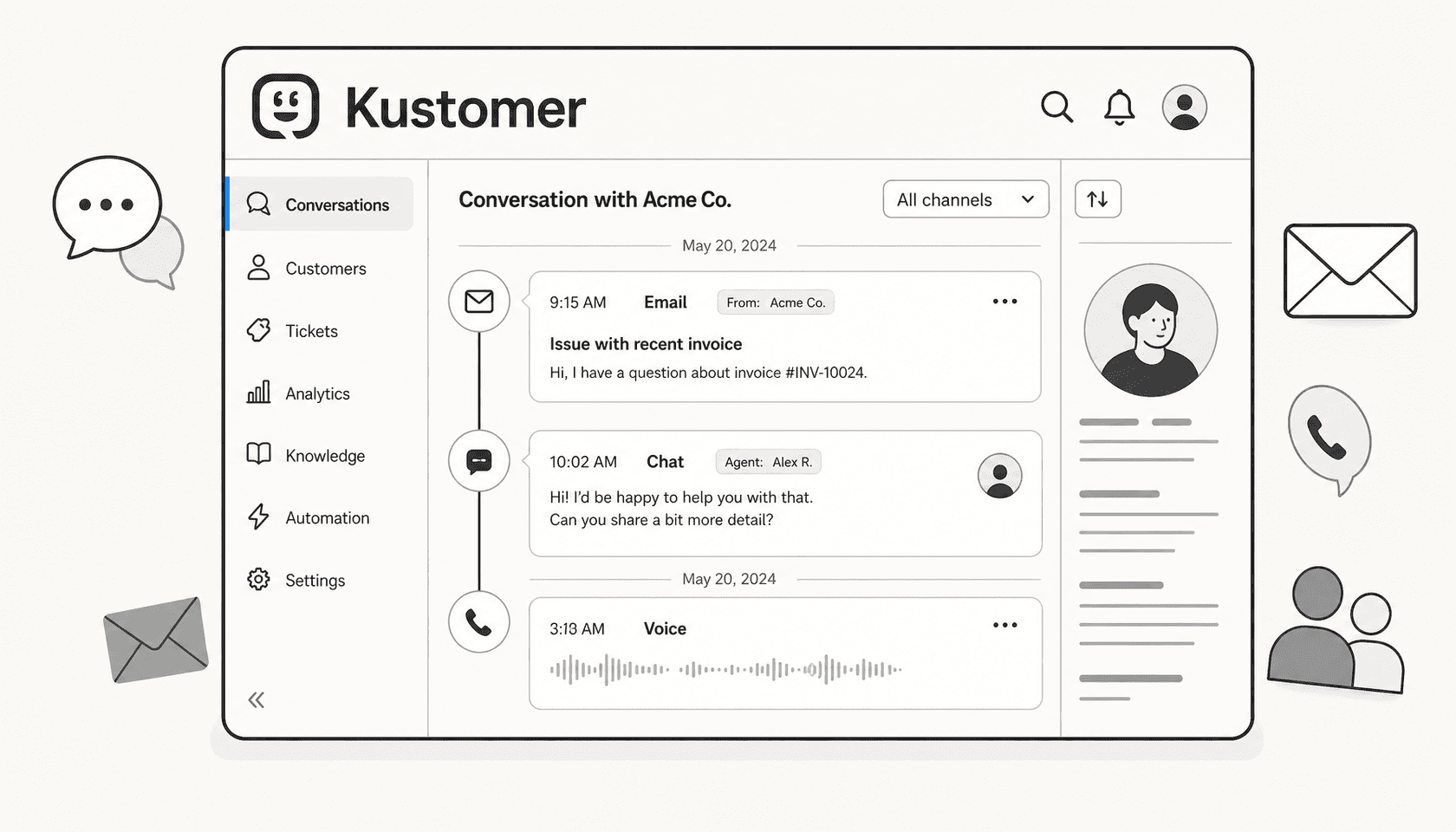Click the voice recording waveform

725,669
